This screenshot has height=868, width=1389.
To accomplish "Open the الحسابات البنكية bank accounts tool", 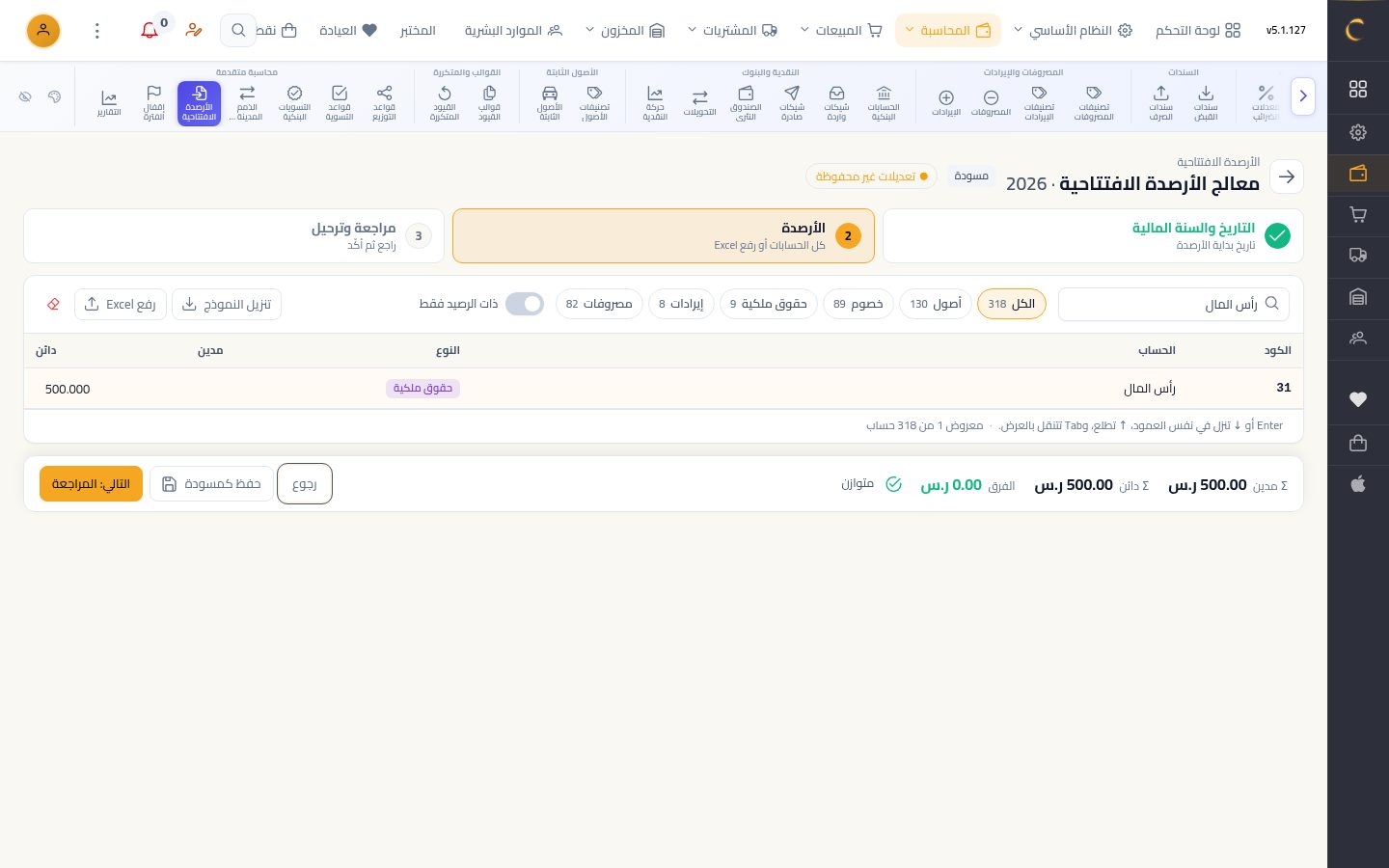I will pyautogui.click(x=884, y=103).
